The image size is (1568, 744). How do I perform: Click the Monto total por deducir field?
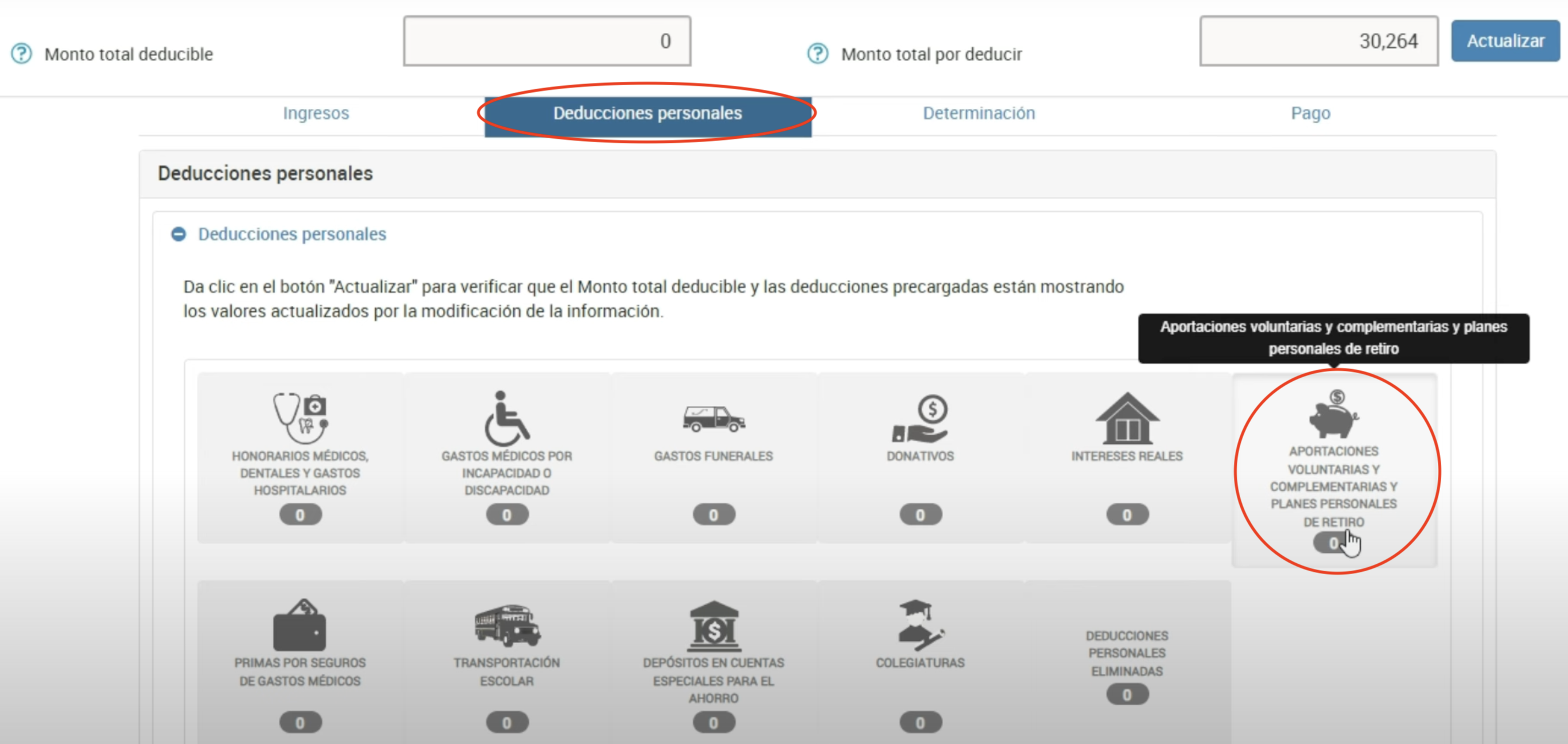[1319, 41]
